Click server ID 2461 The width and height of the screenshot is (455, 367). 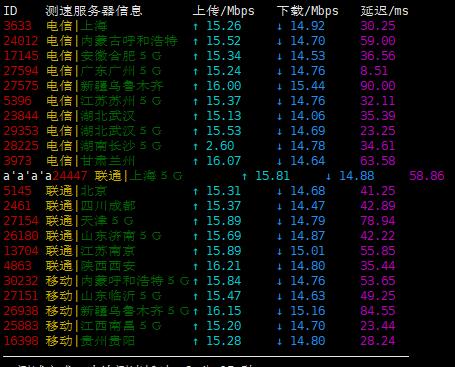coord(17,206)
